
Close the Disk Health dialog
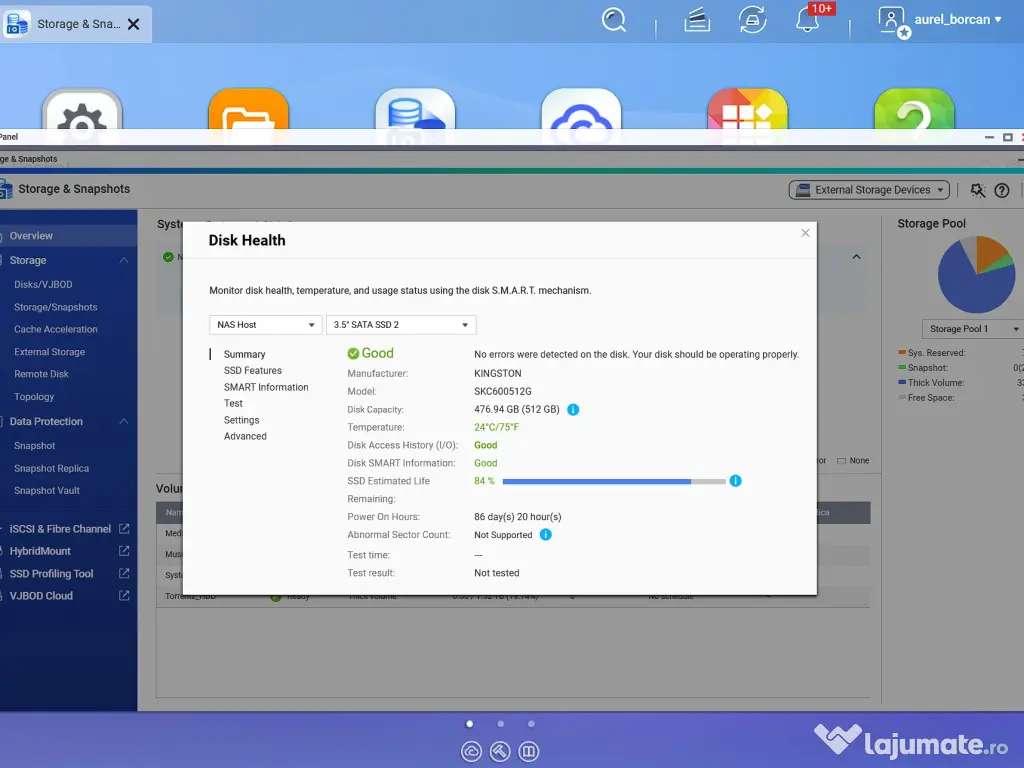click(805, 233)
